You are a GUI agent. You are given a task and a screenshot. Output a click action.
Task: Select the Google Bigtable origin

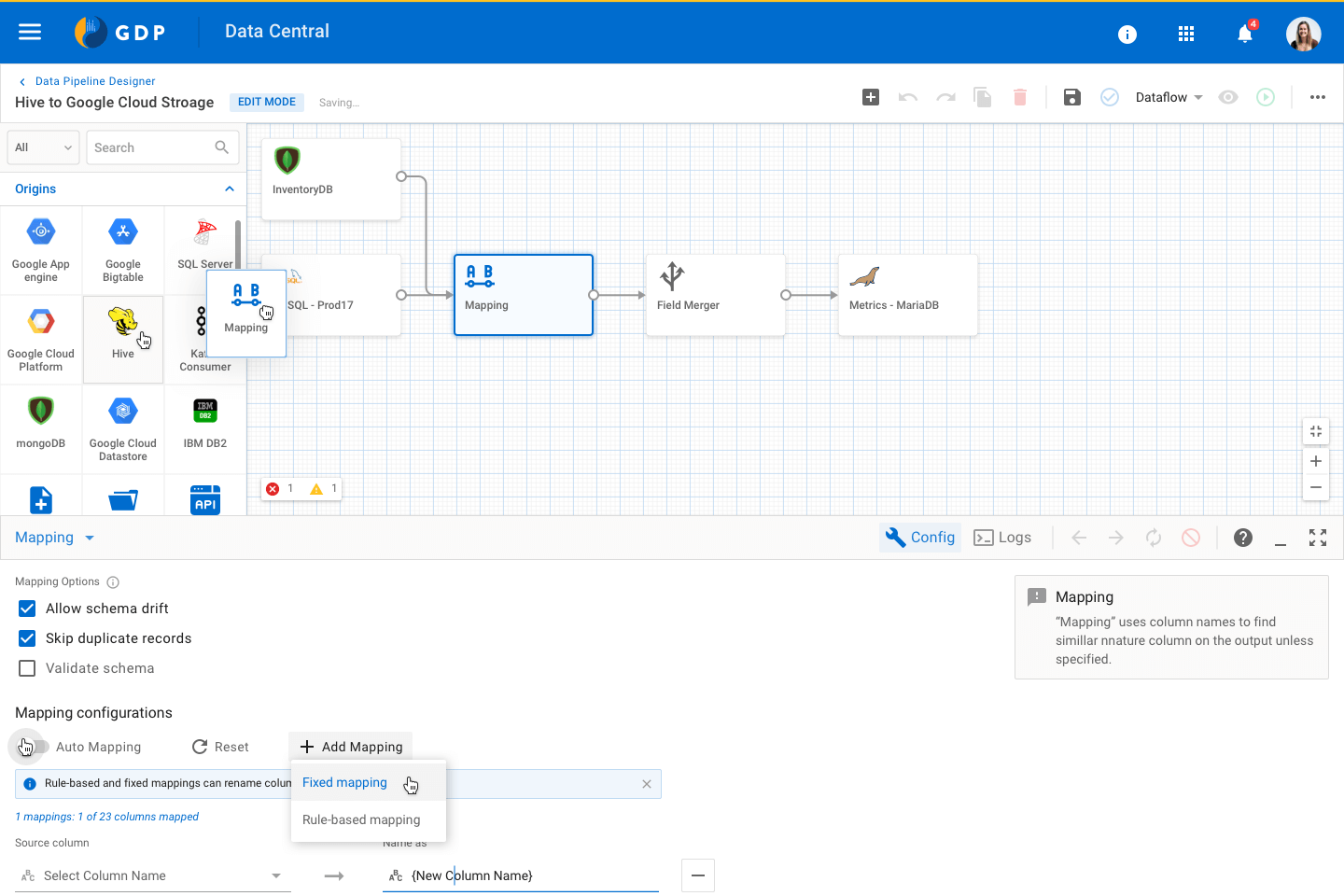pos(122,249)
